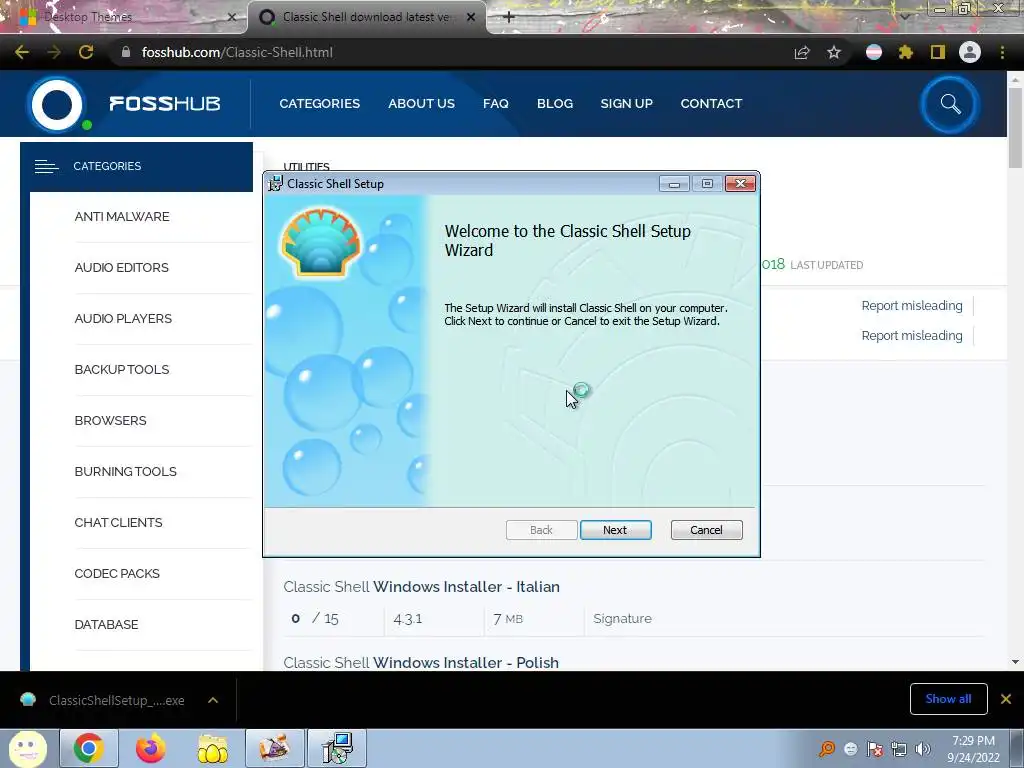Viewport: 1024px width, 768px height.
Task: Toggle the sidebar CATEGORIES hamburger icon
Action: click(x=46, y=167)
